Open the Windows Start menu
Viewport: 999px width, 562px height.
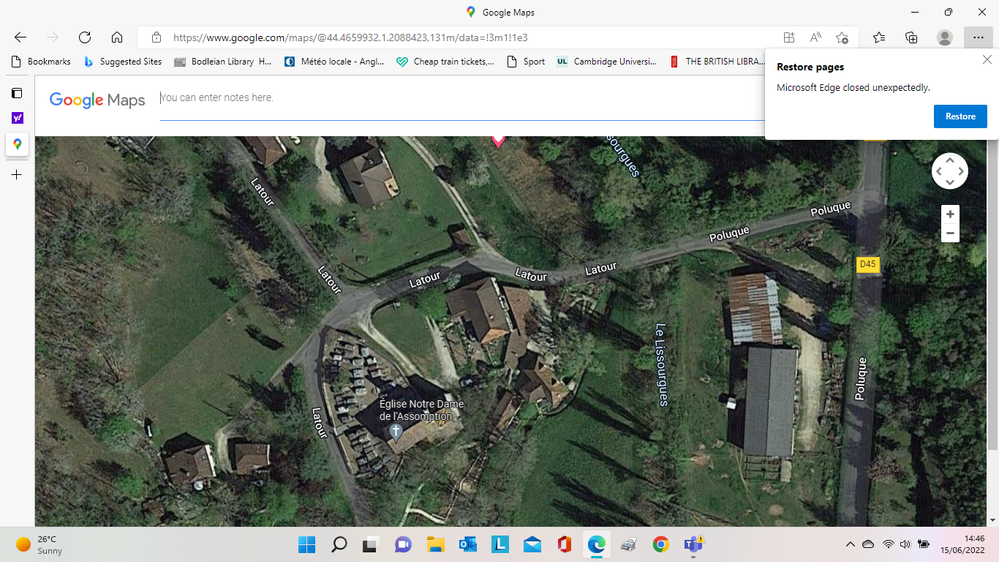coord(306,544)
